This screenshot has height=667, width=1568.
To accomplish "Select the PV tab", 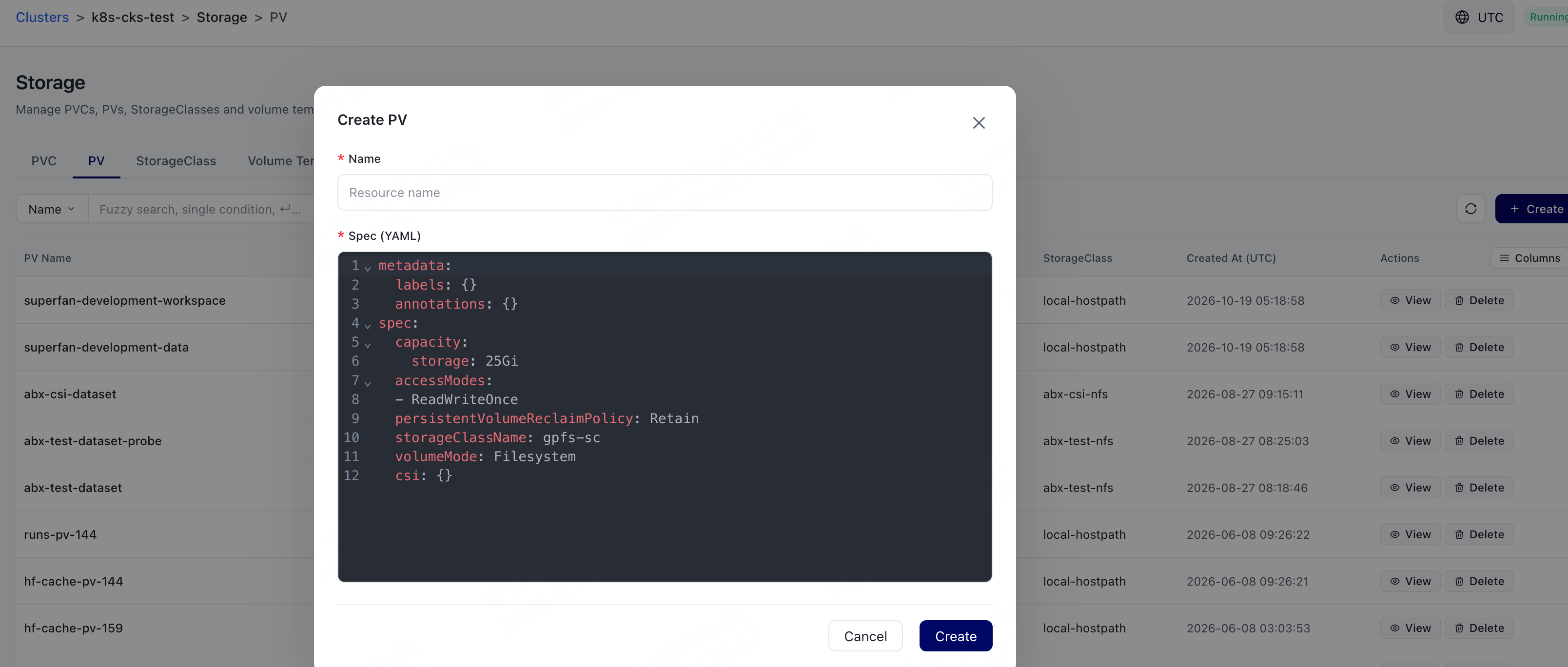I will click(x=96, y=161).
